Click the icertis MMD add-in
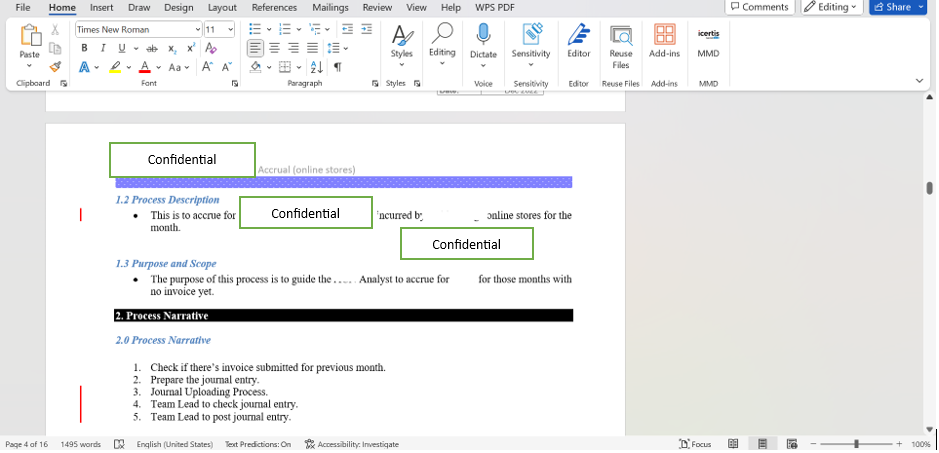939x453 pixels. coord(708,41)
